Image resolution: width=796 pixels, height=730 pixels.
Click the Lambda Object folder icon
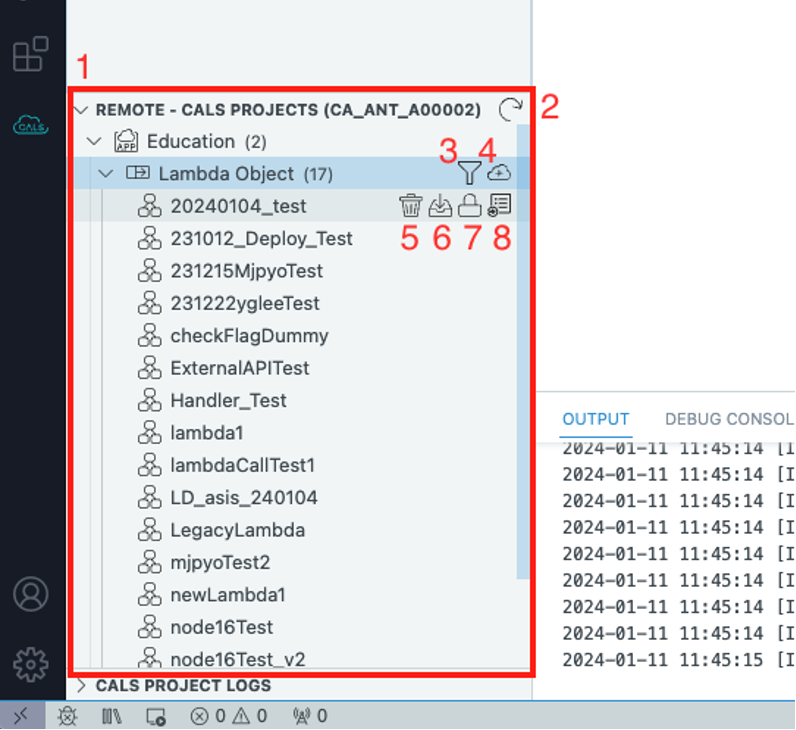[138, 173]
